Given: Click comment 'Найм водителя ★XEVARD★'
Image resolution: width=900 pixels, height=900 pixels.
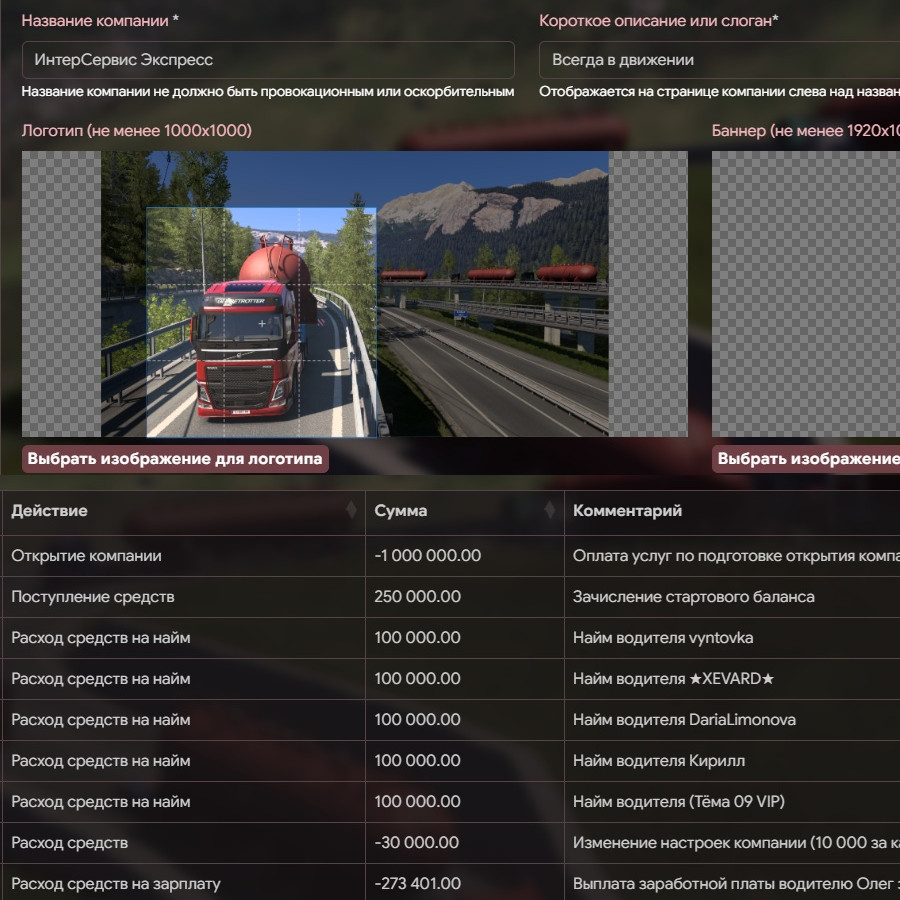Looking at the screenshot, I should [x=673, y=678].
